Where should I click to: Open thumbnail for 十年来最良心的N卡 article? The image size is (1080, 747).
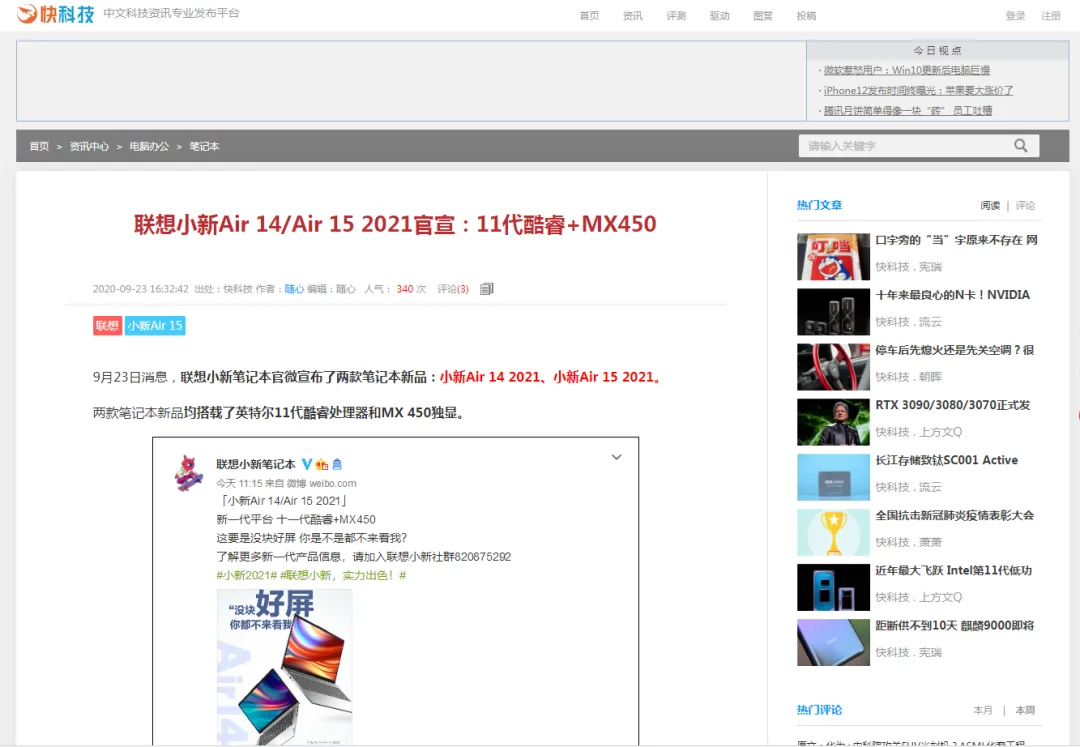833,312
